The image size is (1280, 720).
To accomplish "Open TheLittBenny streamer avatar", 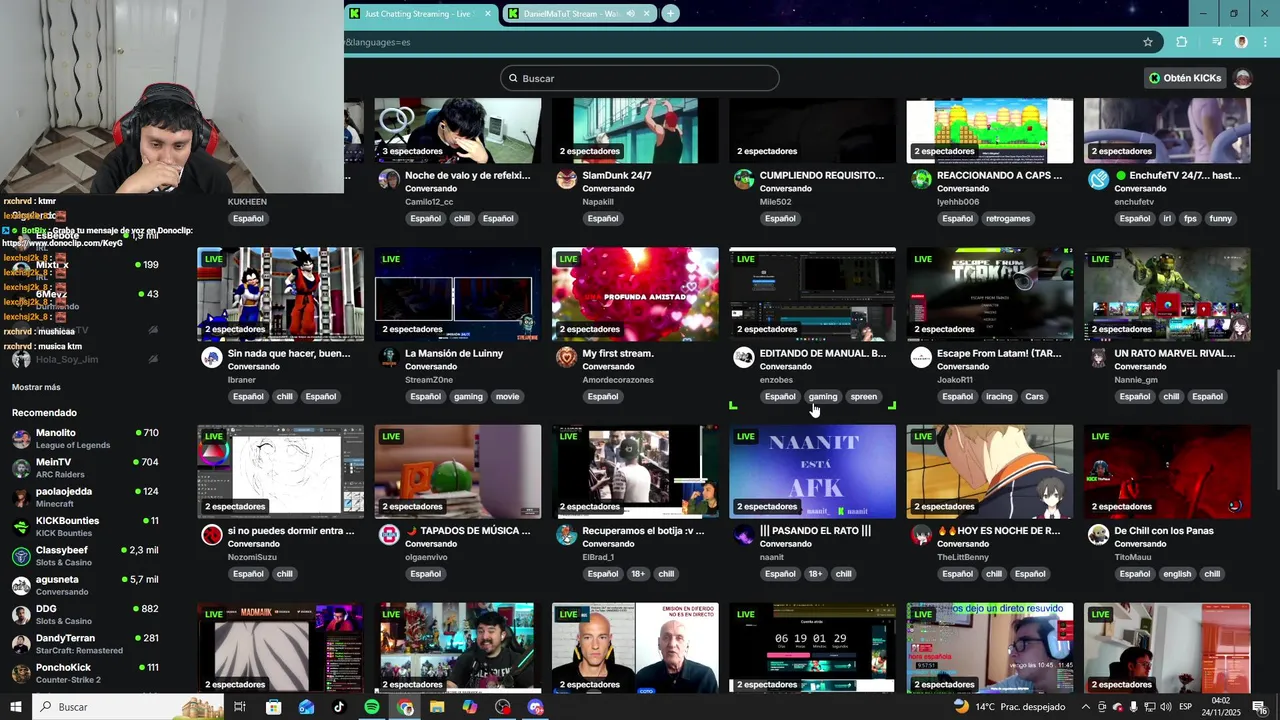I will pos(921,535).
